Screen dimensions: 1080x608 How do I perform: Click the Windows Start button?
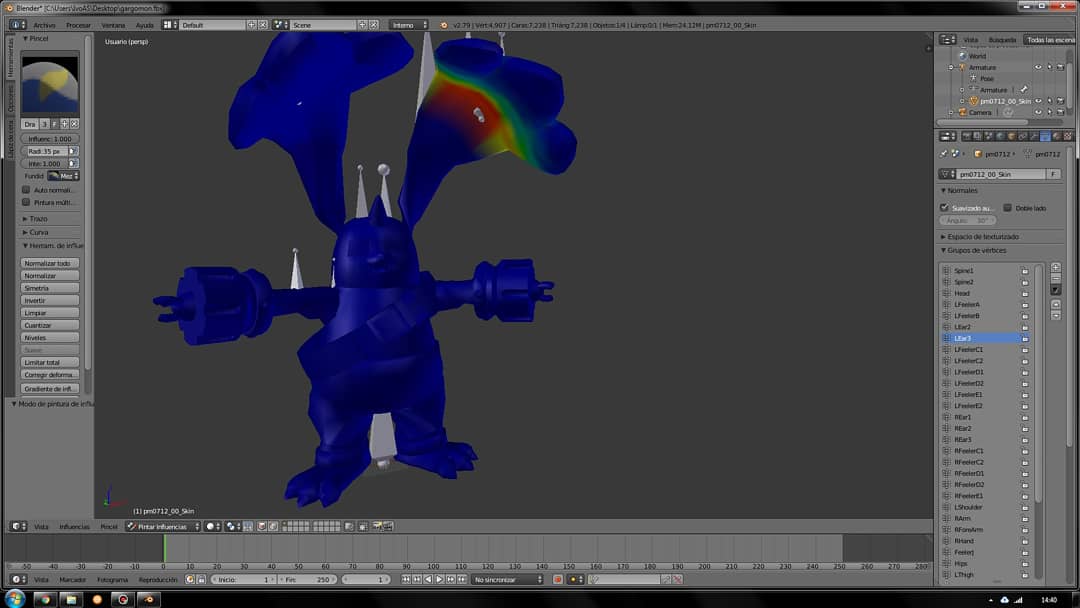[14, 598]
